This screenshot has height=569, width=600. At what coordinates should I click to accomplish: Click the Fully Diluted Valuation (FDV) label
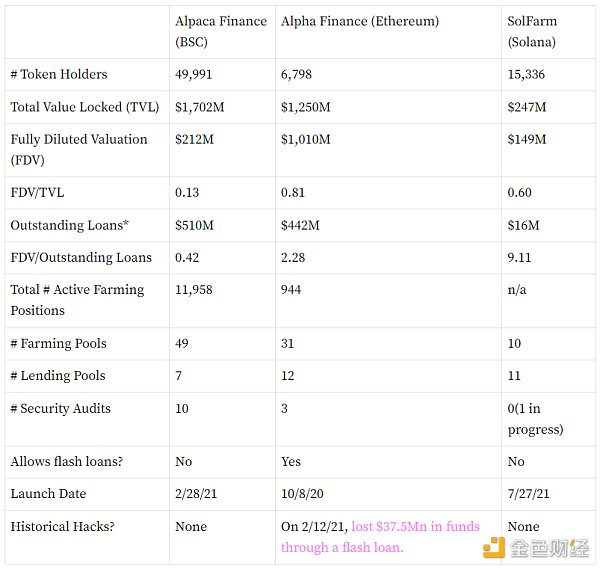coord(79,150)
